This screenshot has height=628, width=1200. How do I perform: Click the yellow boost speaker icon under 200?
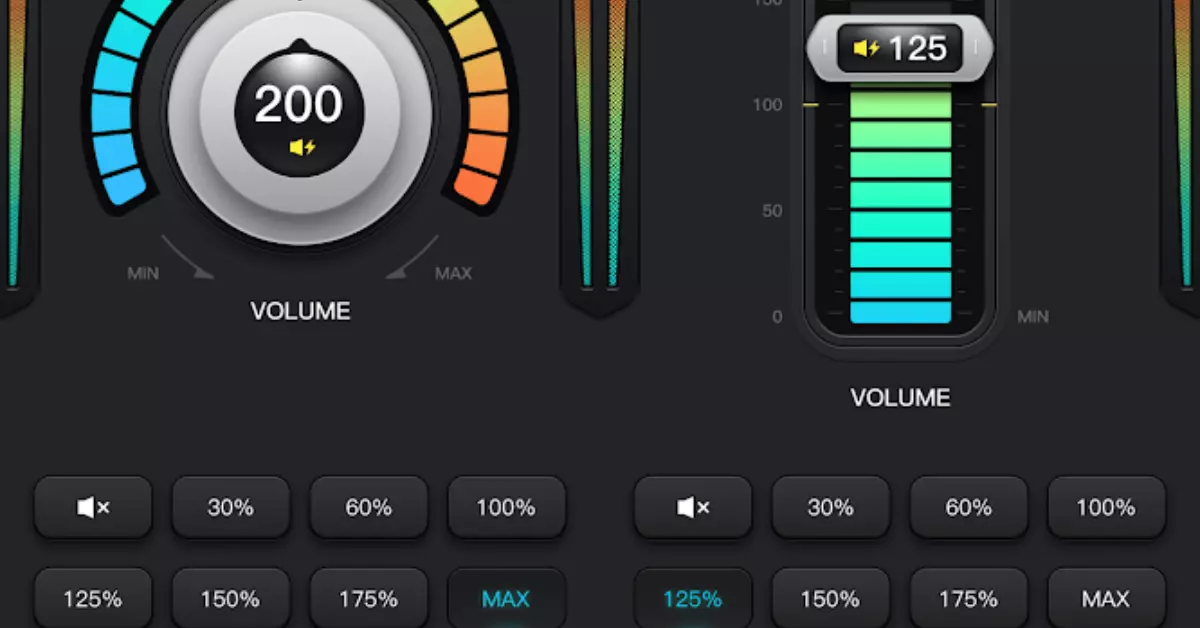click(302, 148)
